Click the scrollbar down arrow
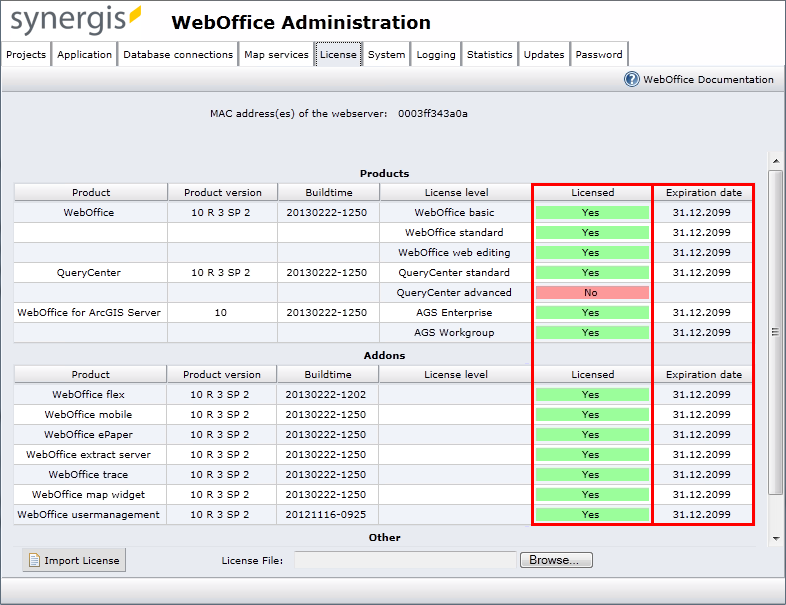The image size is (786, 605). [x=776, y=539]
